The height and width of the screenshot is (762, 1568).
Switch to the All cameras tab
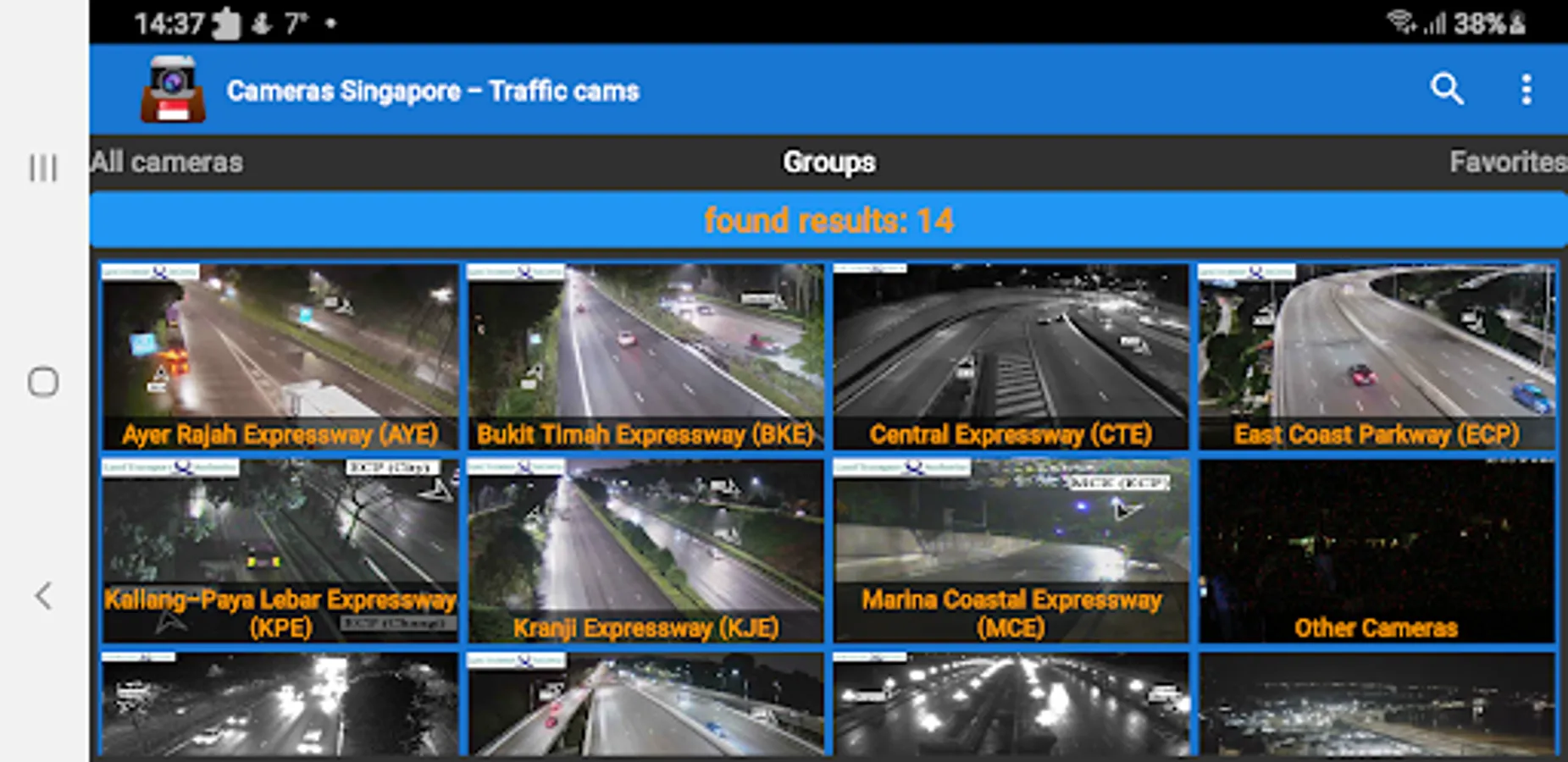pos(167,162)
